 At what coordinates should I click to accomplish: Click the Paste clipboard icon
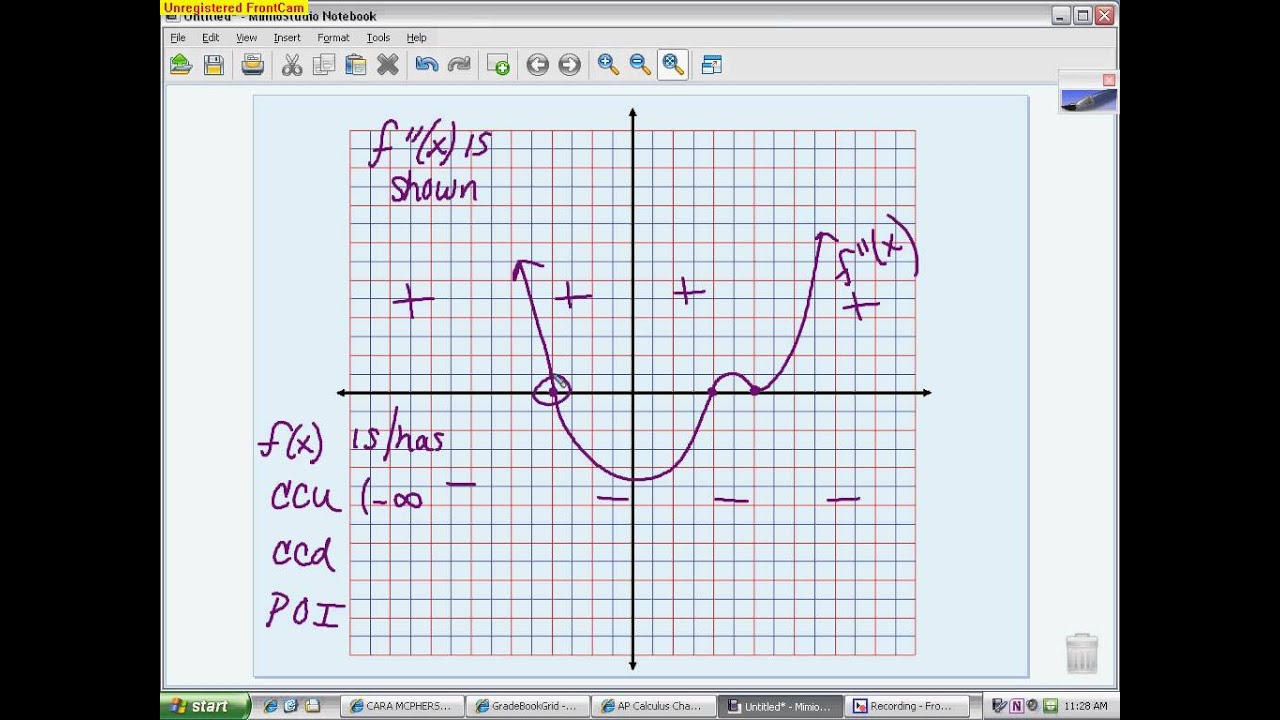355,65
